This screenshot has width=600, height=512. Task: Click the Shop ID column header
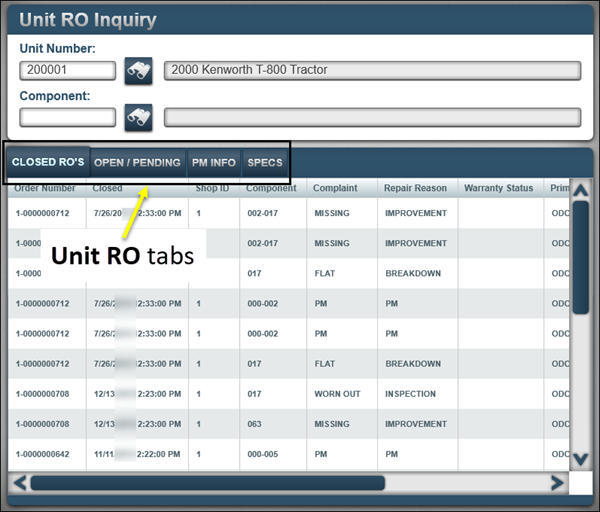[211, 188]
